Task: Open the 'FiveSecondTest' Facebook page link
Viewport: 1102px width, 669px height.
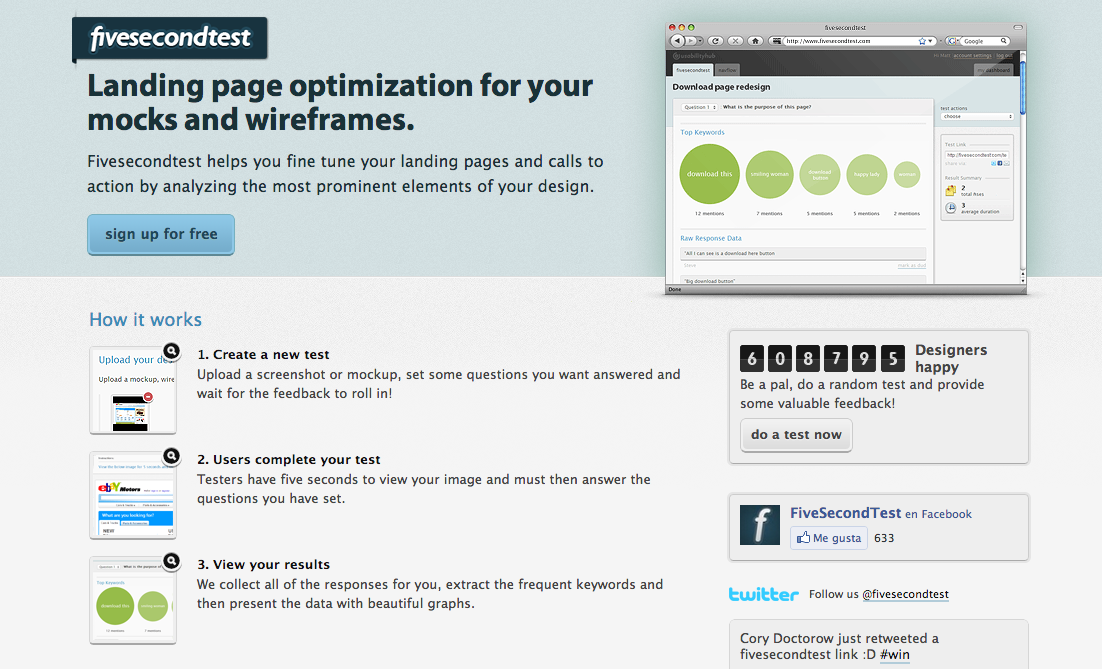Action: click(844, 513)
